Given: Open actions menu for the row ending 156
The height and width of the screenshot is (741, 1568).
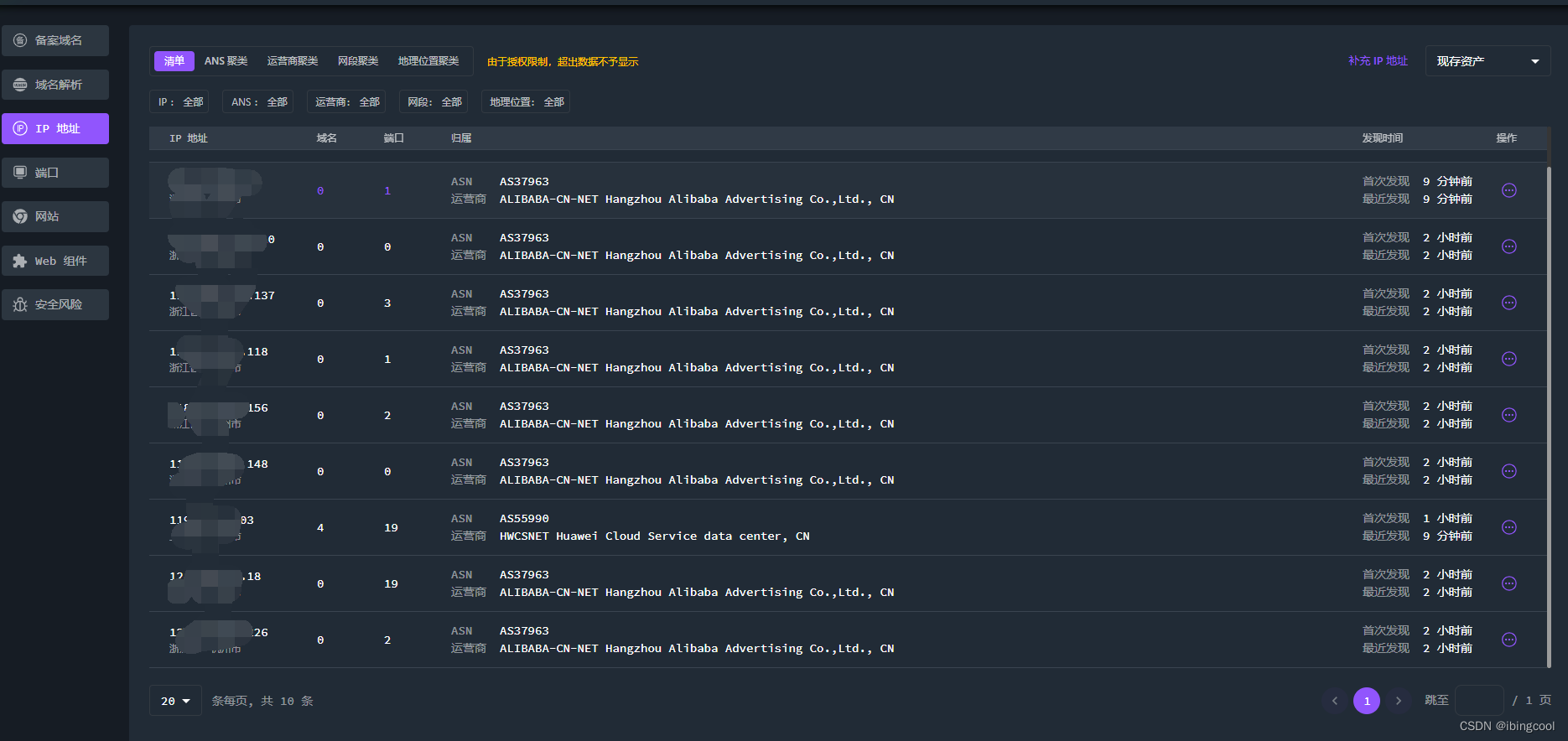Looking at the screenshot, I should pyautogui.click(x=1508, y=415).
